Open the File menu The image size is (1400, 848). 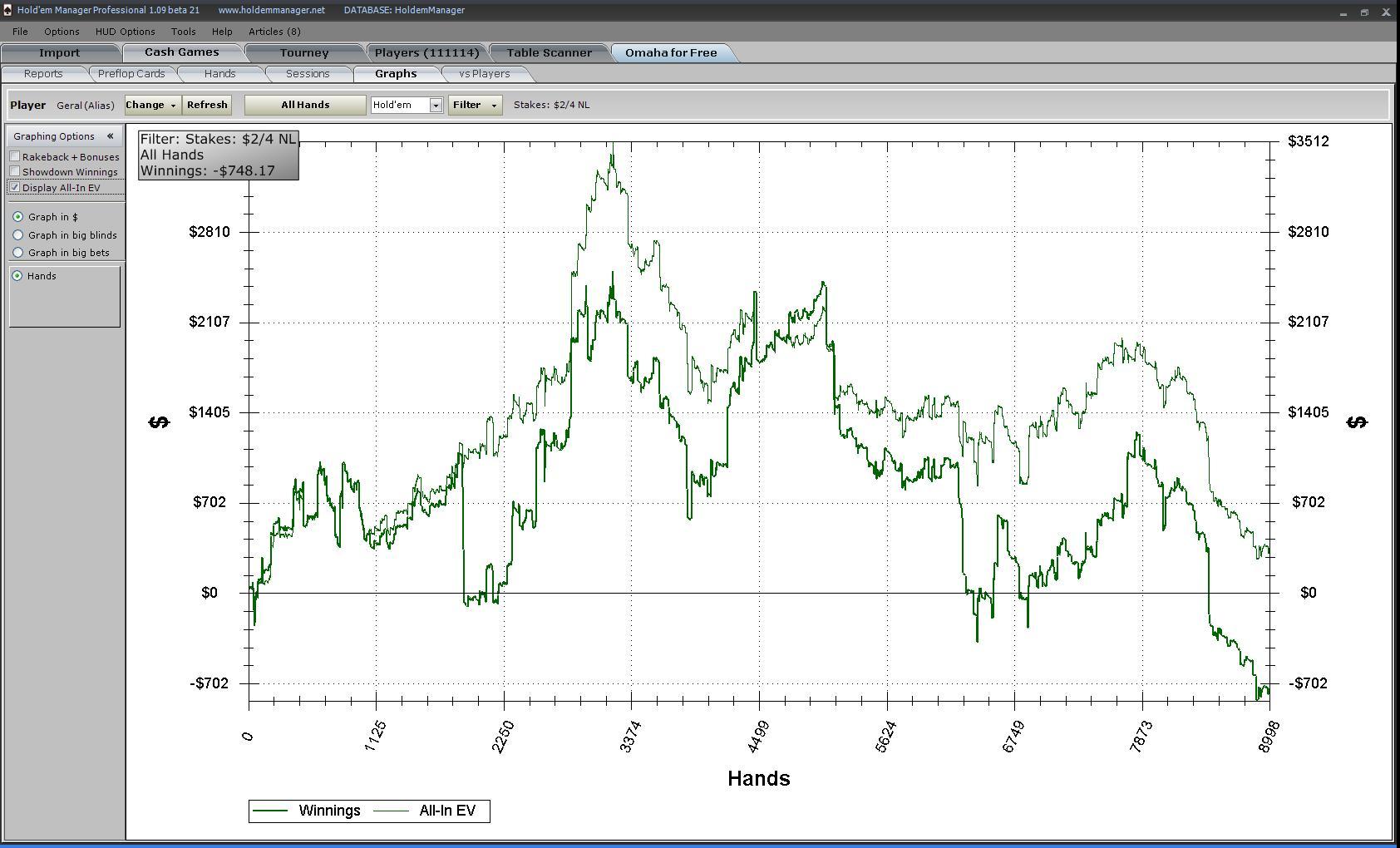(x=20, y=32)
